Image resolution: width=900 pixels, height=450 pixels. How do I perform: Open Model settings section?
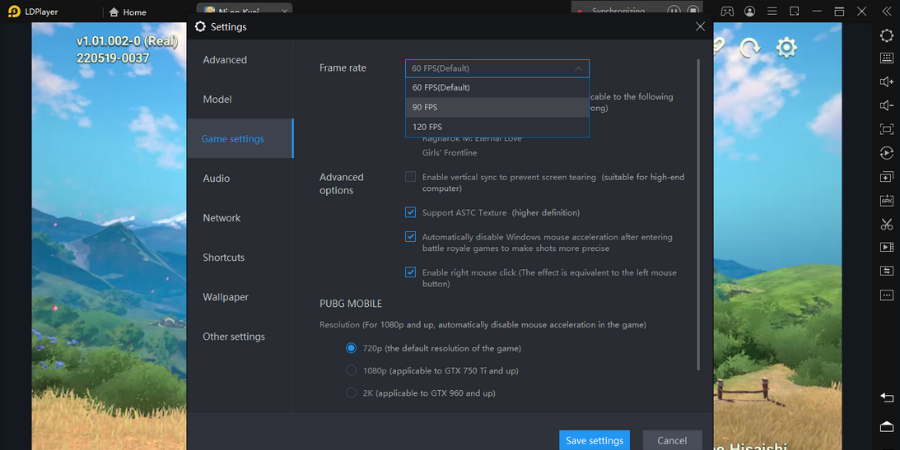click(240, 99)
